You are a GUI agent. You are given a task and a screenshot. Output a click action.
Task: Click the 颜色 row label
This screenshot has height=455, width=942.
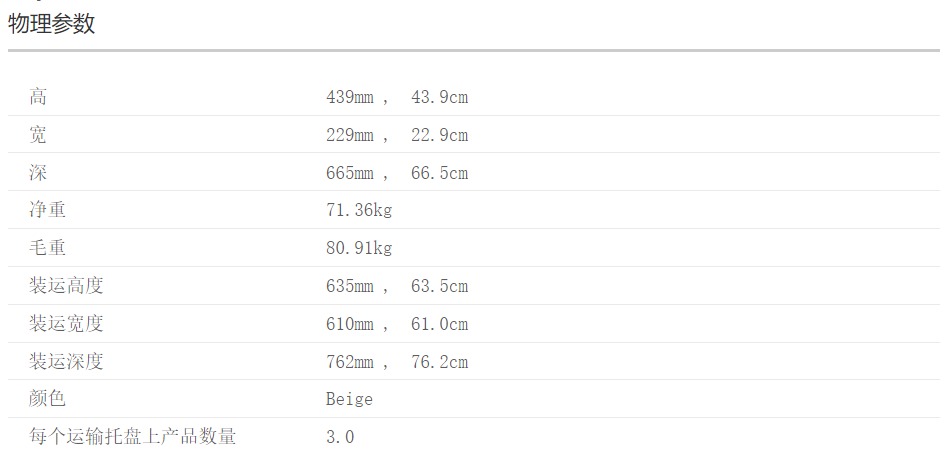(x=47, y=399)
